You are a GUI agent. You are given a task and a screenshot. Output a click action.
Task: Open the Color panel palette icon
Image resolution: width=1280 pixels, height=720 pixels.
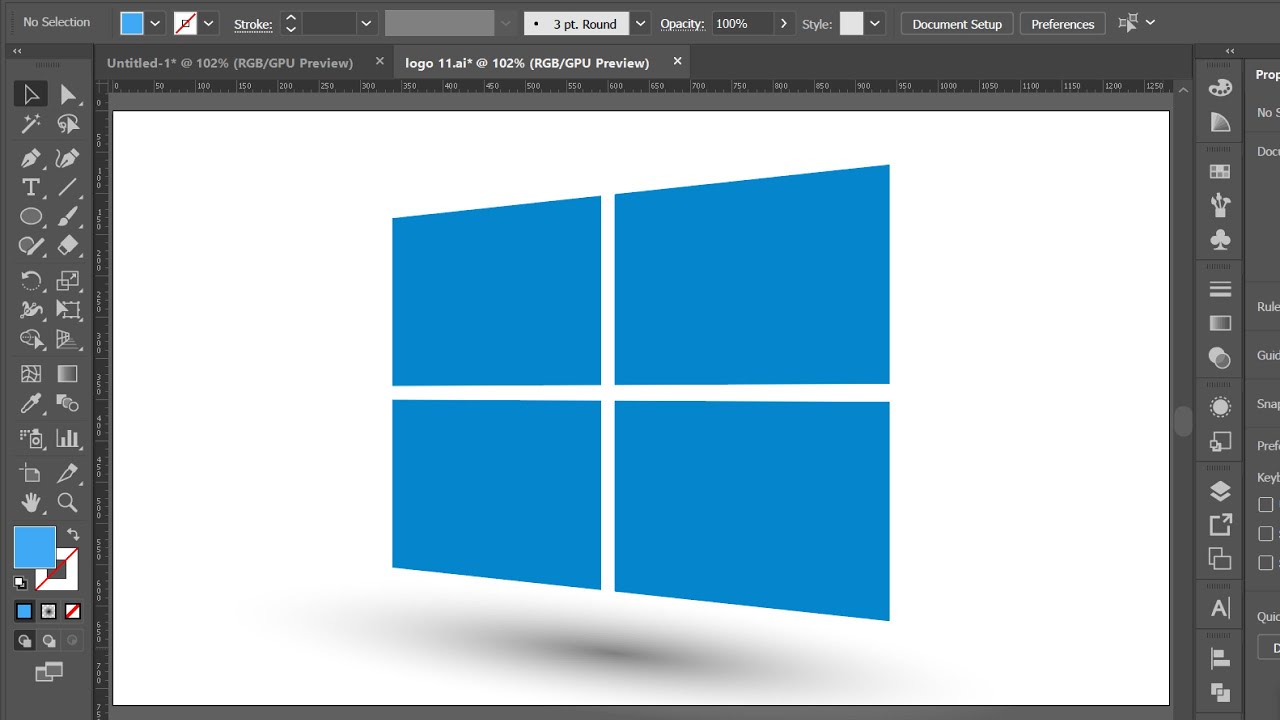pos(1220,88)
